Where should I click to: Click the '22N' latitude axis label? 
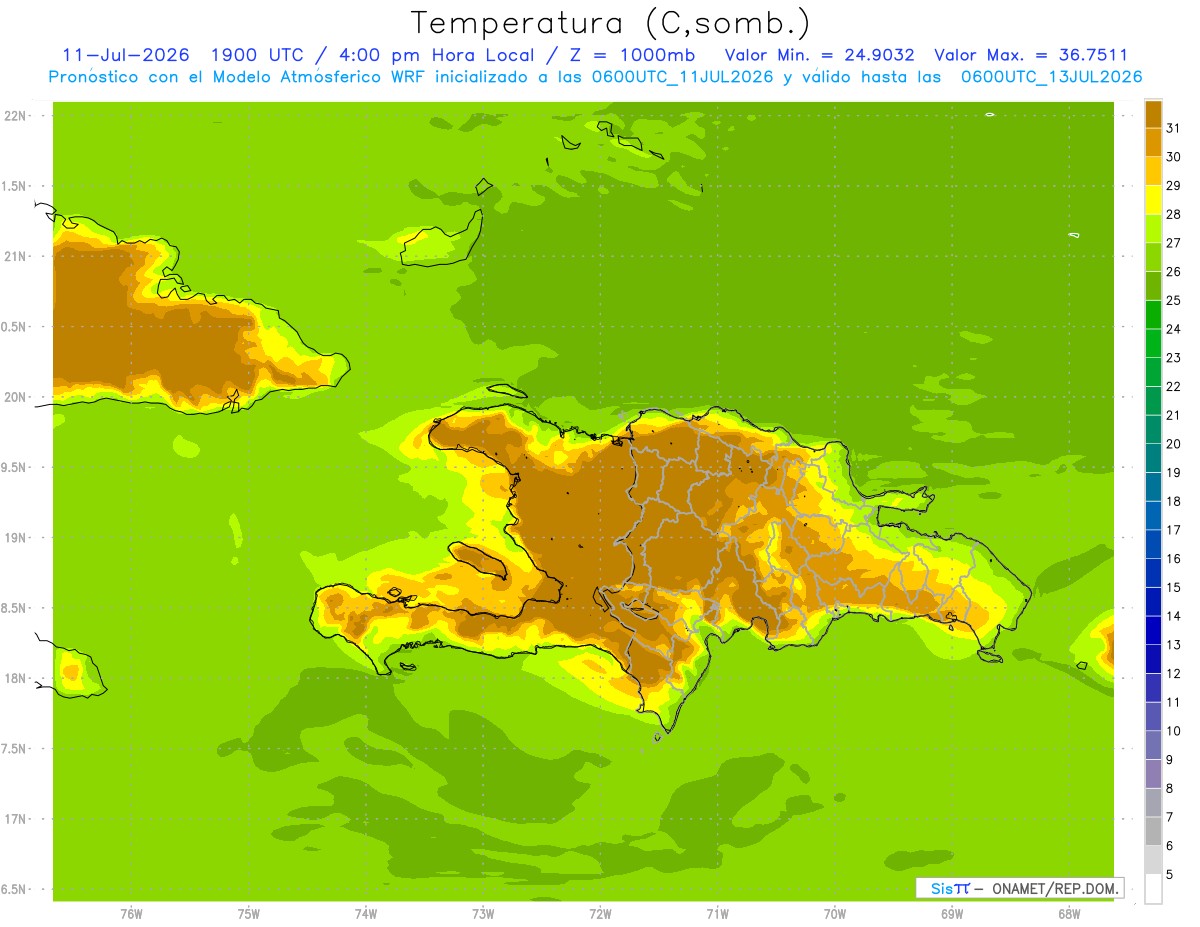15,116
